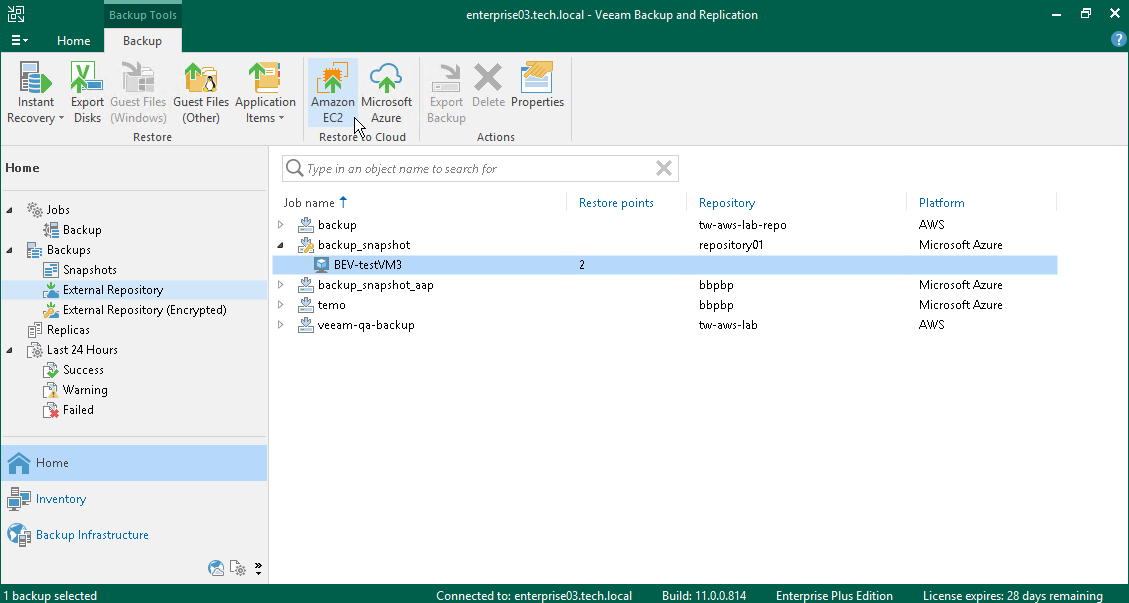Screen dimensions: 1129x603
Task: Click the Delete ribbon action
Action: 488,85
